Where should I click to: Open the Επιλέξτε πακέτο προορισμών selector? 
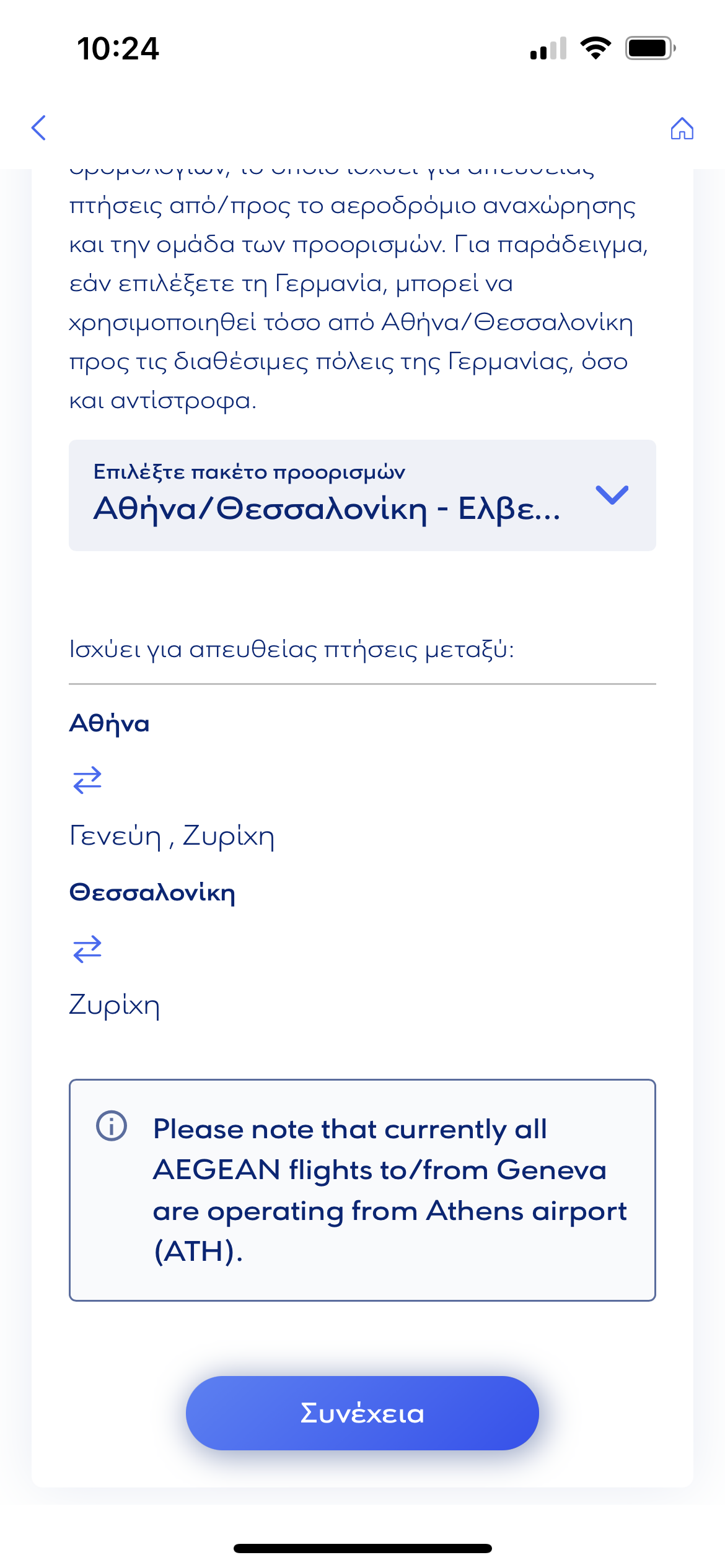coord(362,495)
